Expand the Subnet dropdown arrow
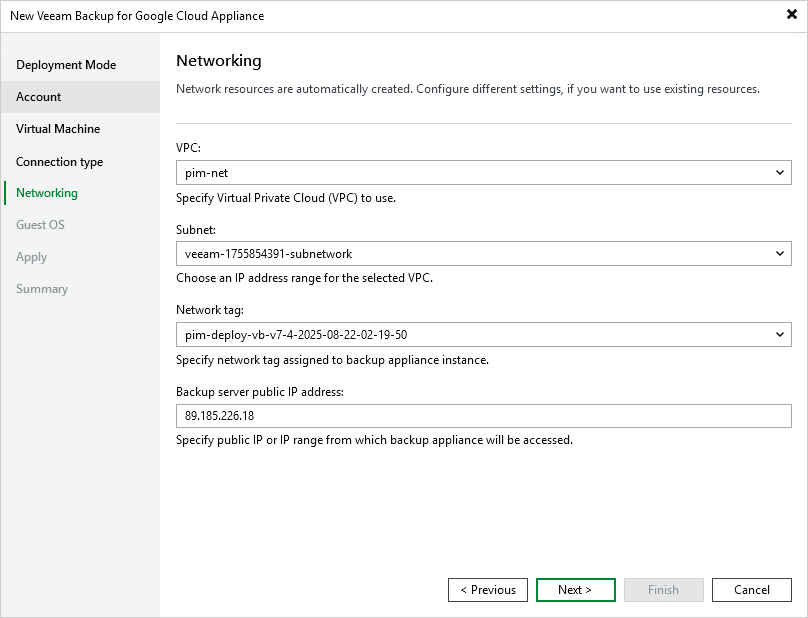 click(x=780, y=254)
